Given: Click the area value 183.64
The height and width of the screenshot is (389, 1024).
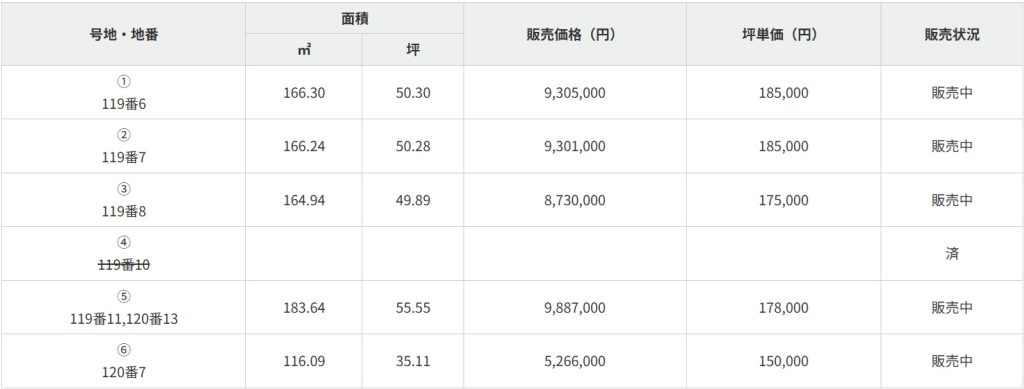Looking at the screenshot, I should point(304,307).
